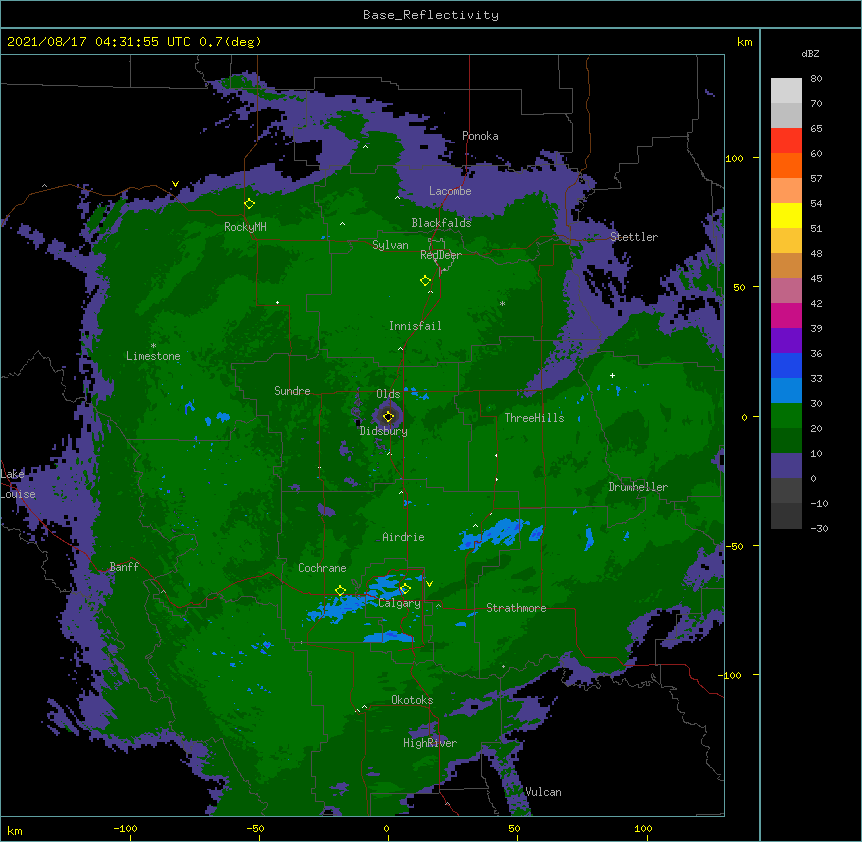Select the light blue swatch between 33 and 30
Image resolution: width=862 pixels, height=842 pixels.
786,390
